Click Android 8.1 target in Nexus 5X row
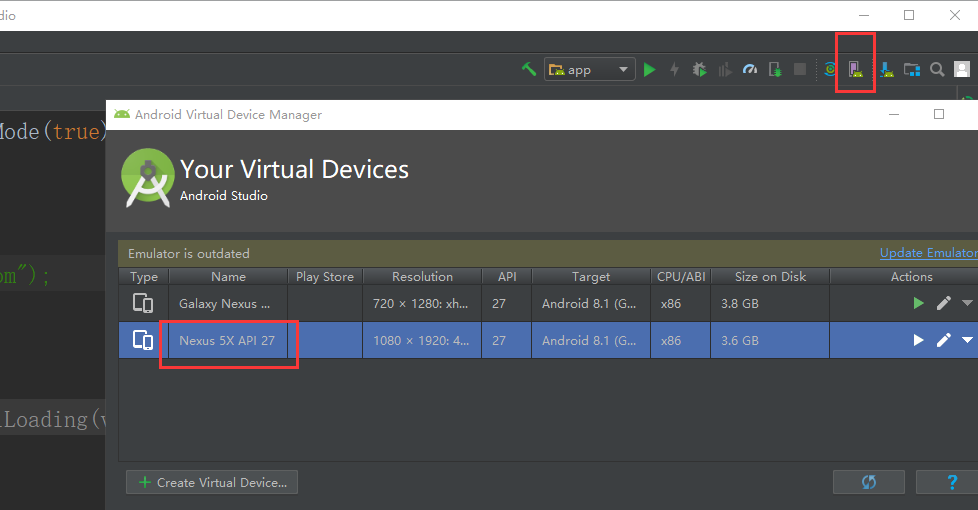The height and width of the screenshot is (510, 978). tap(589, 340)
